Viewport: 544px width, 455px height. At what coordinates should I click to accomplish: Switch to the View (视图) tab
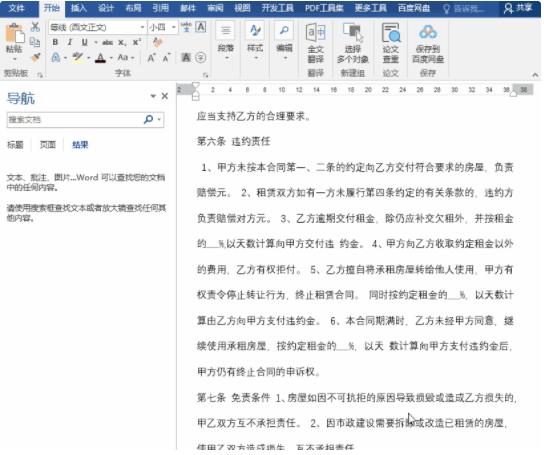[x=243, y=8]
